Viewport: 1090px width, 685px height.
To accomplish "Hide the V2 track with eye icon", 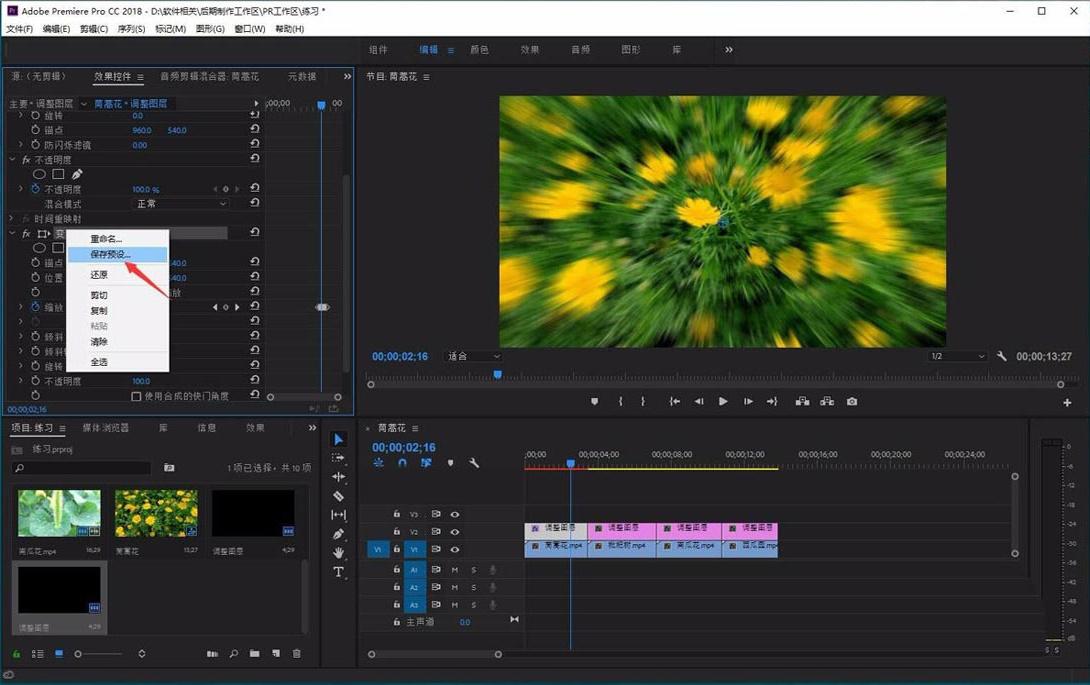I will (x=454, y=532).
